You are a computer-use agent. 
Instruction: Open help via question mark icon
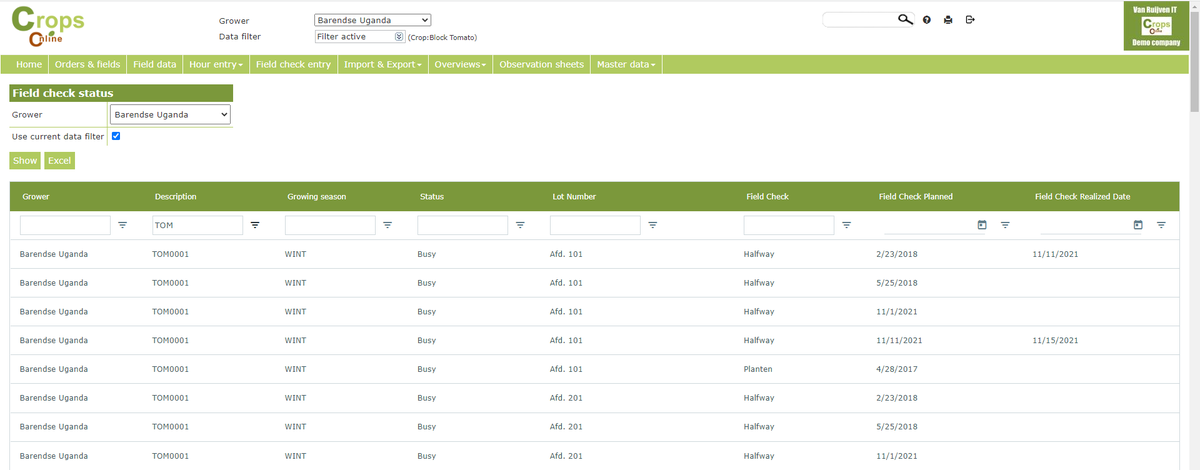tap(927, 19)
